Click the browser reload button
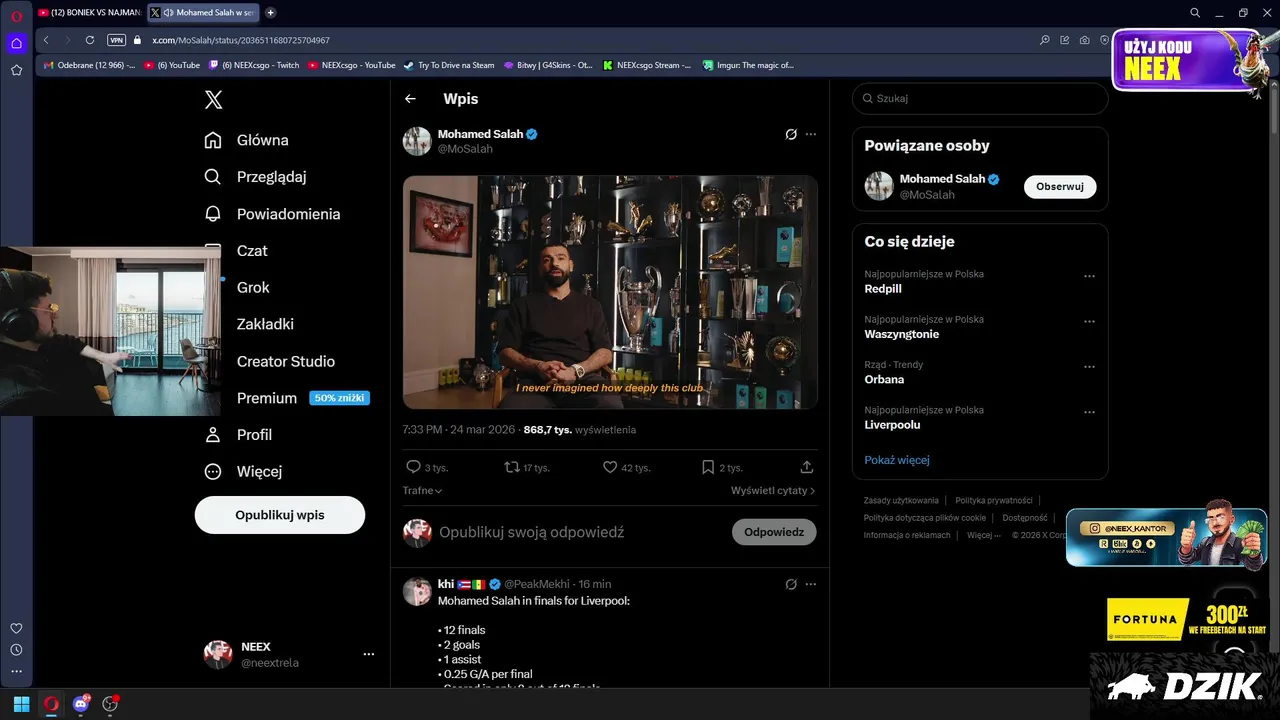Image resolution: width=1280 pixels, height=720 pixels. pyautogui.click(x=90, y=40)
